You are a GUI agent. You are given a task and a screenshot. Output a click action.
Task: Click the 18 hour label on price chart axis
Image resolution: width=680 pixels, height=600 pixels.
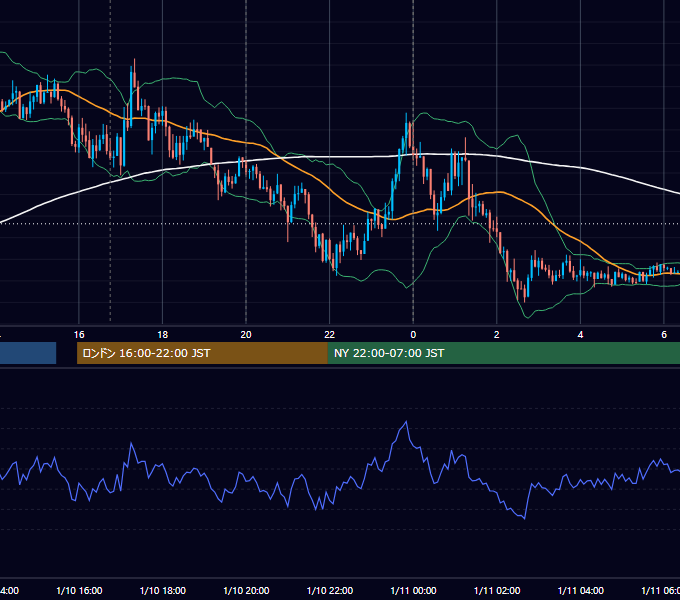tap(162, 335)
